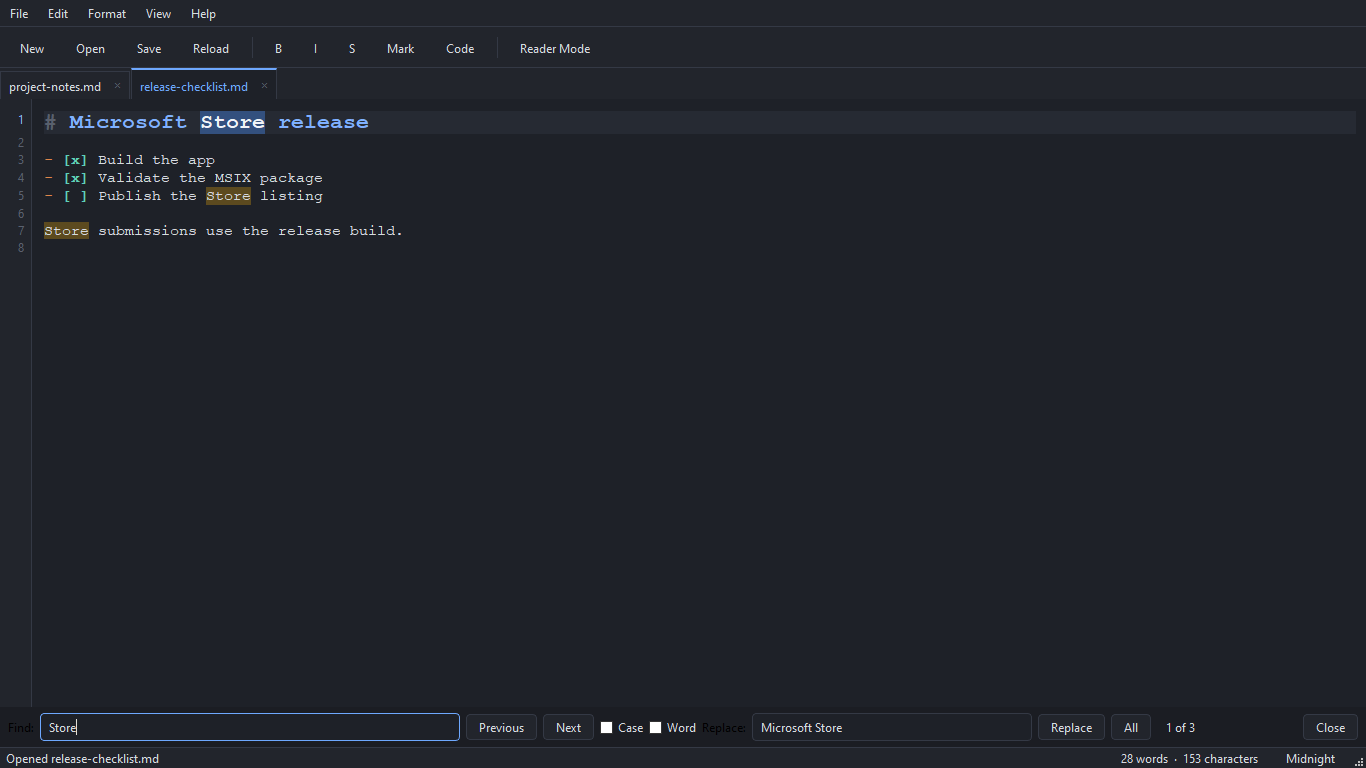Click the Open toolbar button
Screen dimensions: 1366x768
[x=90, y=49]
